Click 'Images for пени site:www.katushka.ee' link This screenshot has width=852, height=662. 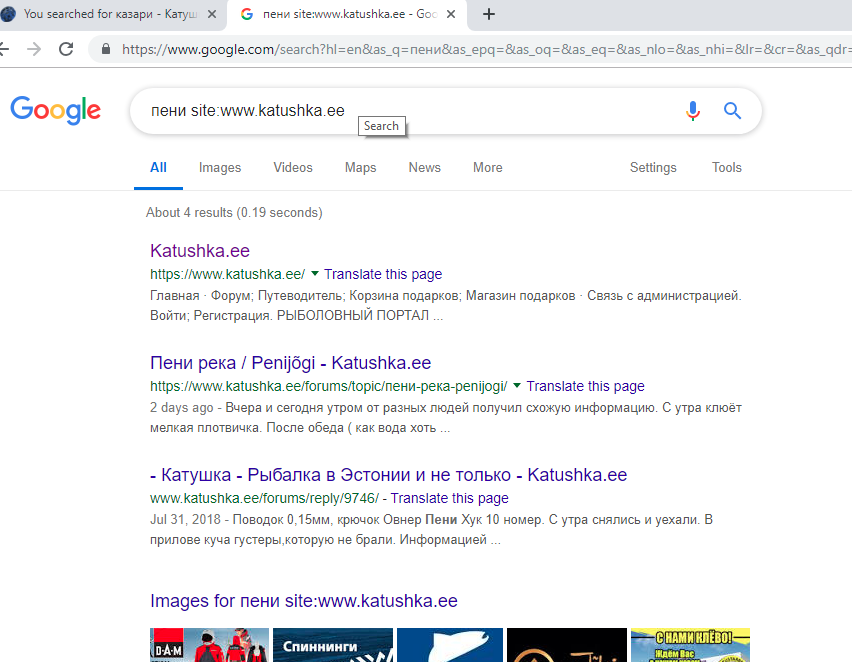tap(303, 601)
